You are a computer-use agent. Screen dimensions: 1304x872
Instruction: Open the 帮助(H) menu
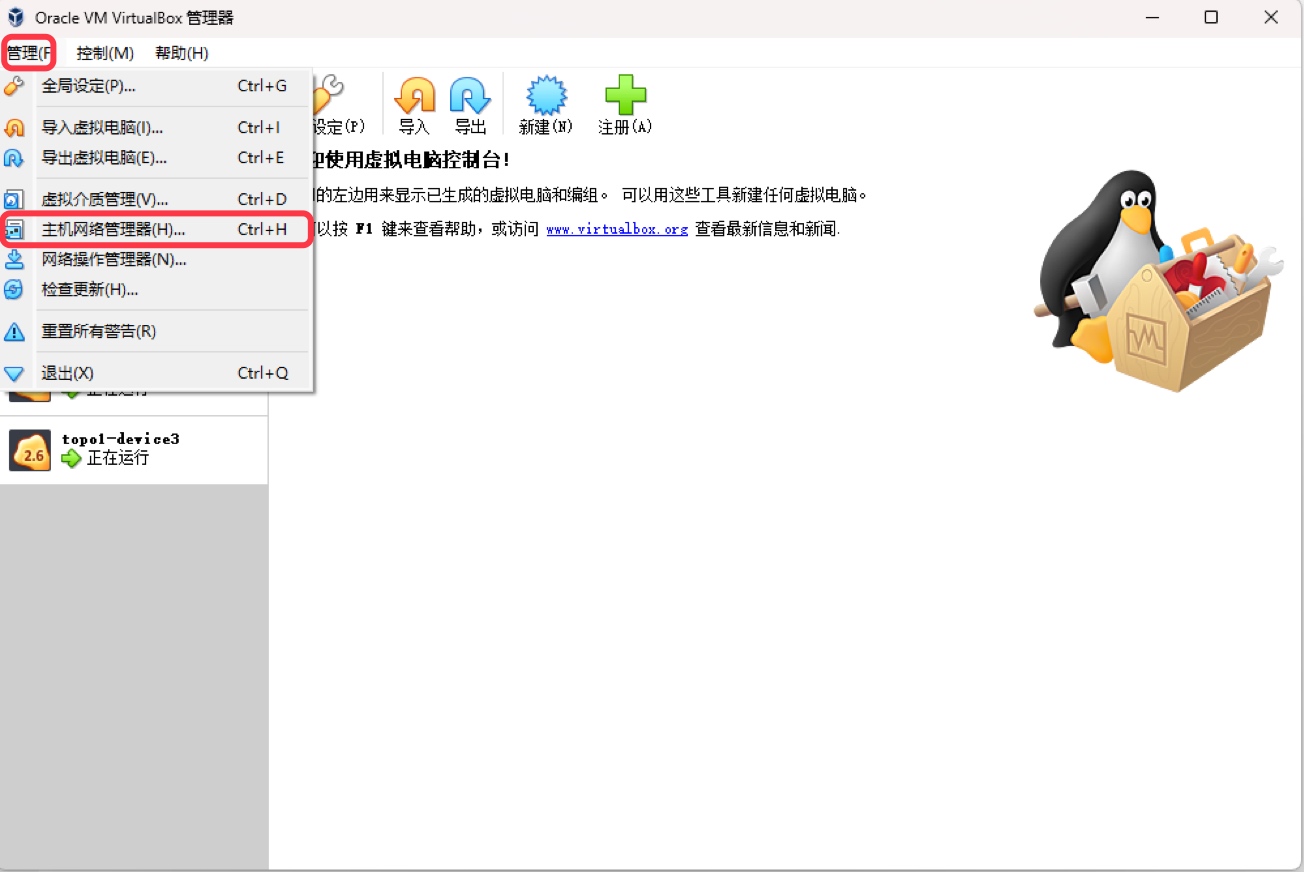click(181, 53)
